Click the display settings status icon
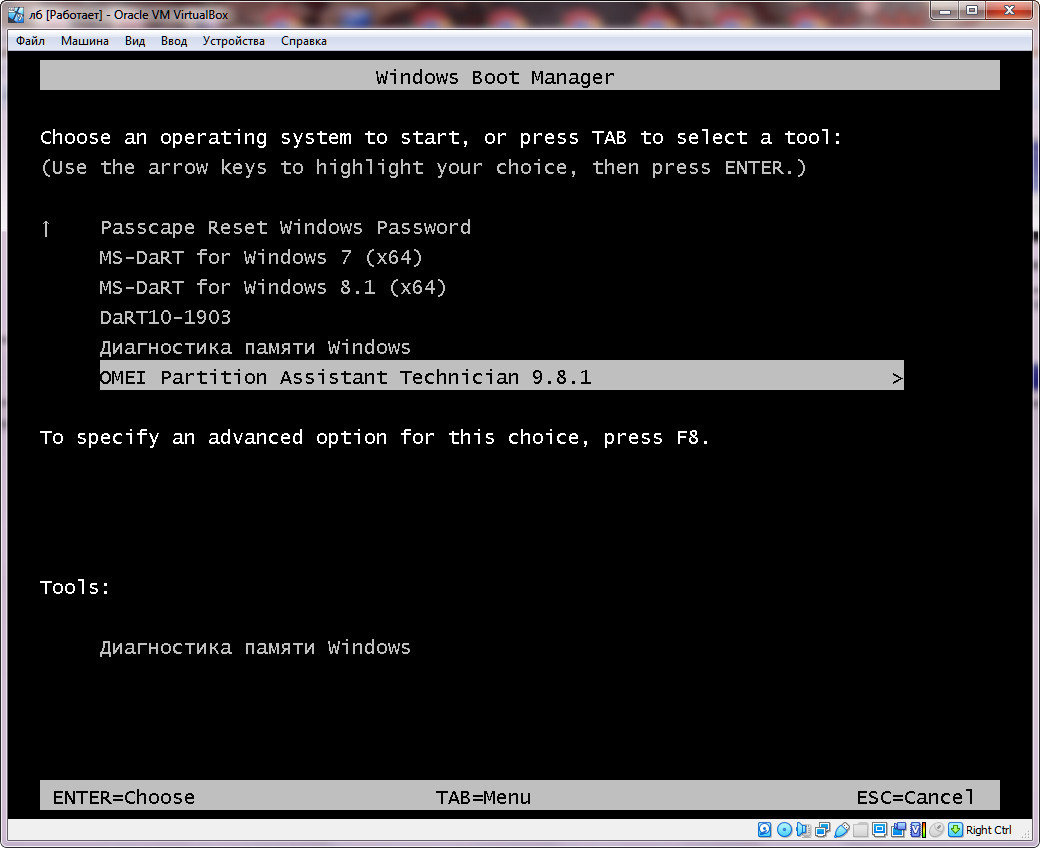 (x=881, y=829)
